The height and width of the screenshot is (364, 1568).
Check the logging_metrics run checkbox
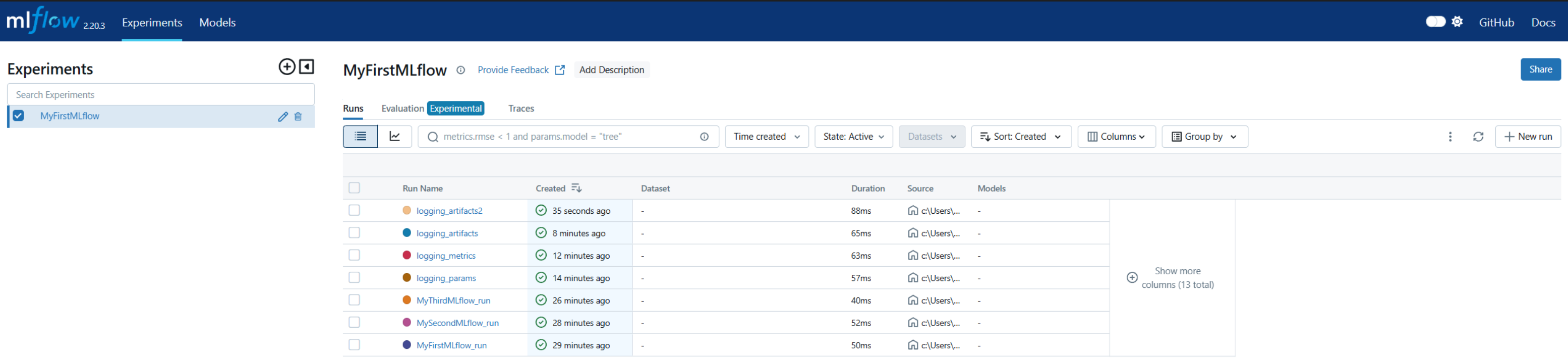[354, 256]
